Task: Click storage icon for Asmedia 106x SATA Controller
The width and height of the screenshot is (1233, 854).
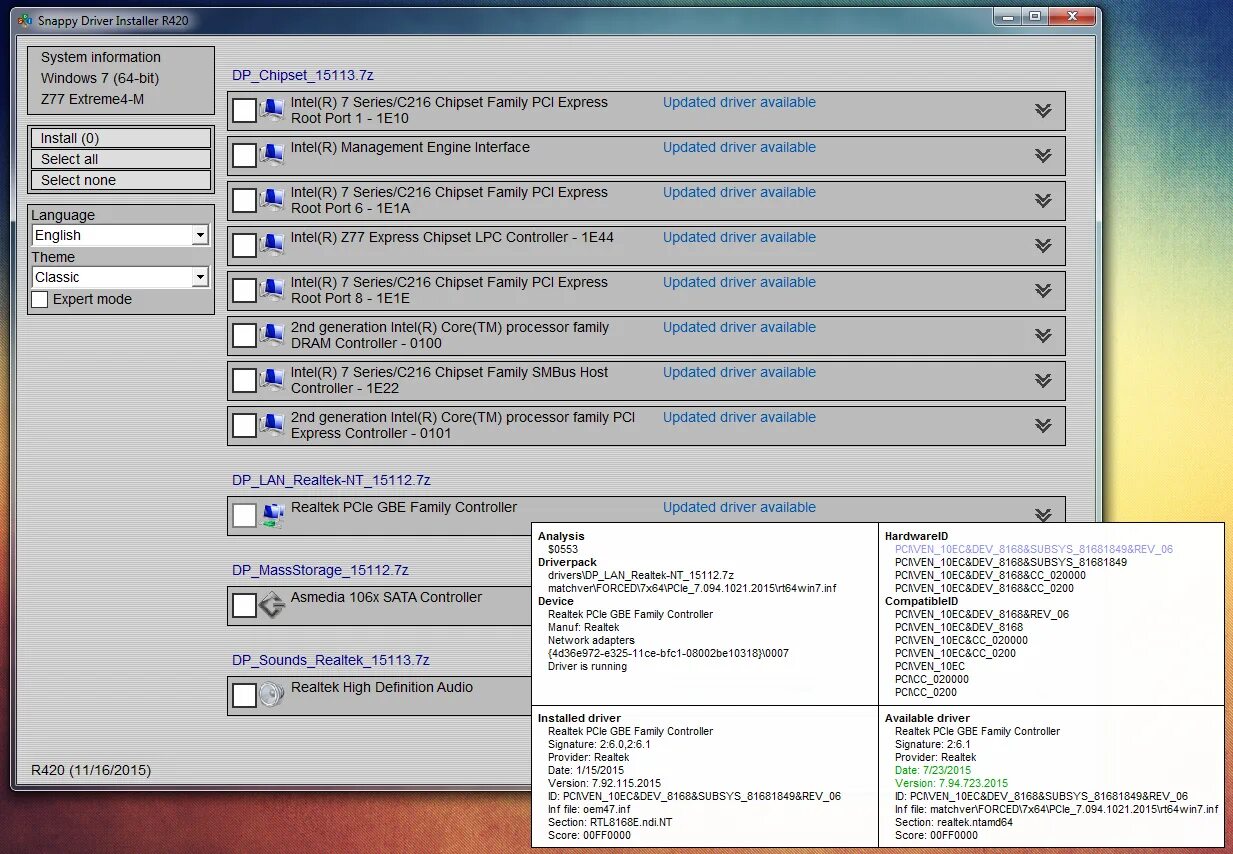Action: click(x=272, y=605)
